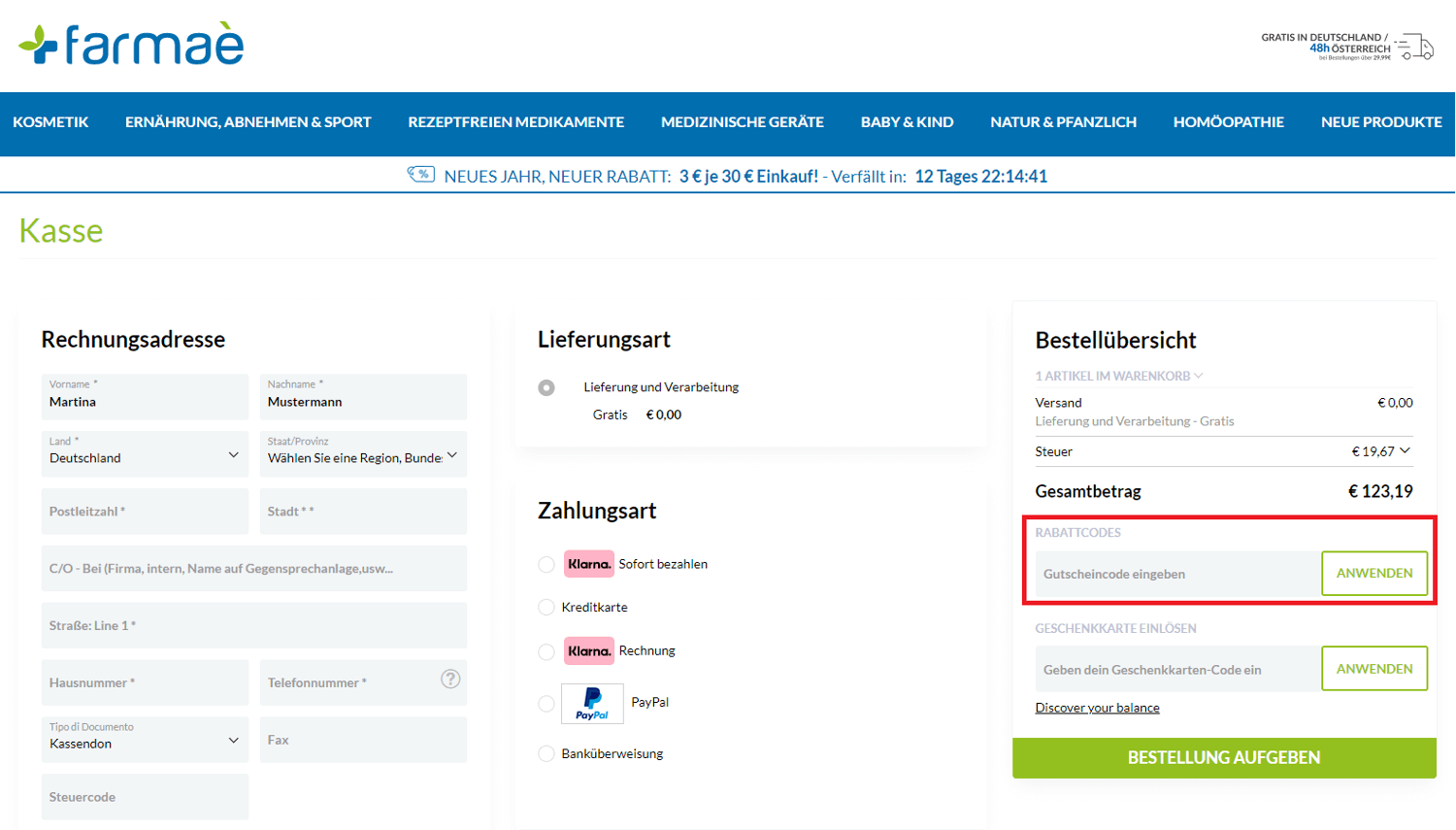
Task: Open the Neue Produkte menu
Action: [1381, 122]
